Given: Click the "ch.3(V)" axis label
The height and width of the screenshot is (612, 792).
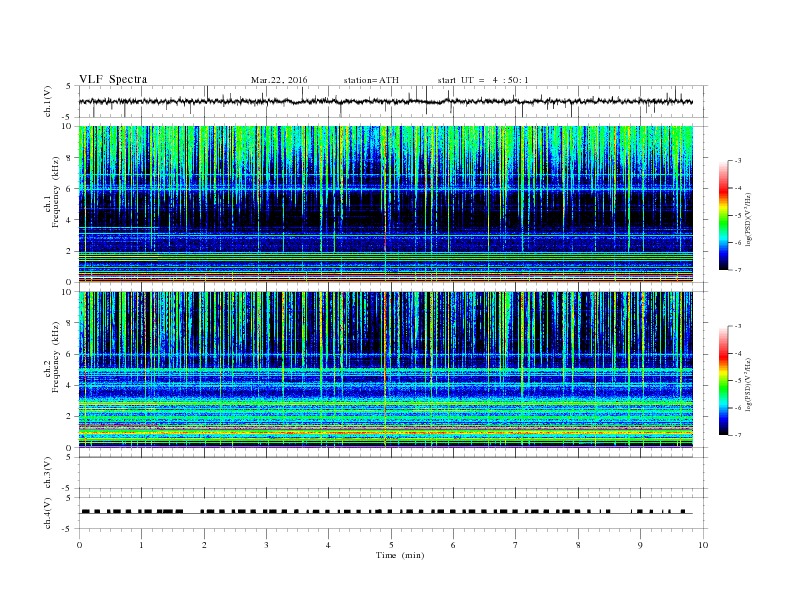Looking at the screenshot, I should [47, 473].
